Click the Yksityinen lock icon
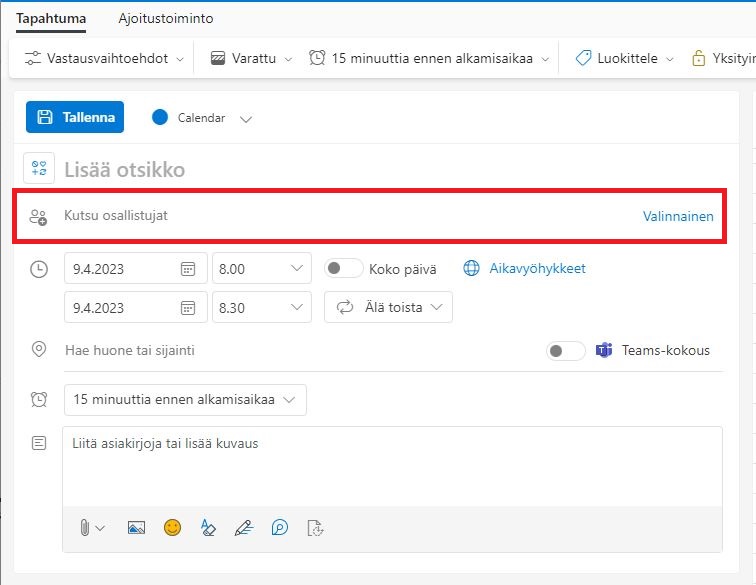Viewport: 756px width, 585px height. point(698,58)
